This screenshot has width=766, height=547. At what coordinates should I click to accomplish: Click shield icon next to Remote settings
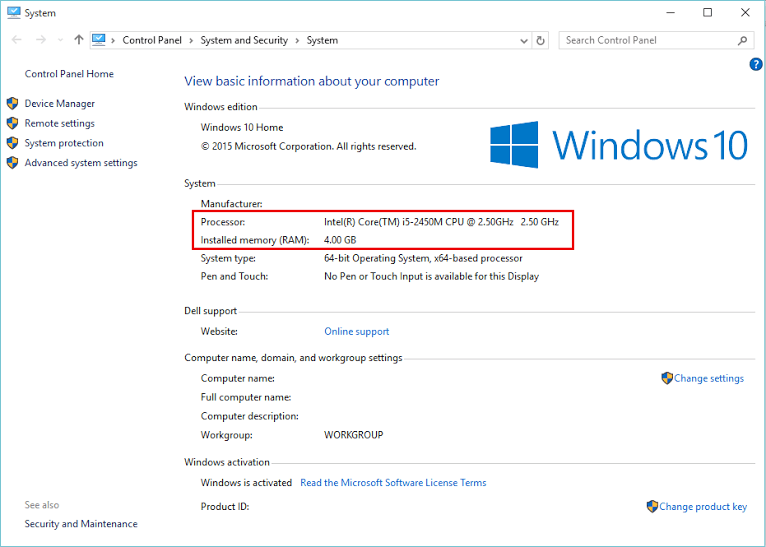click(13, 123)
